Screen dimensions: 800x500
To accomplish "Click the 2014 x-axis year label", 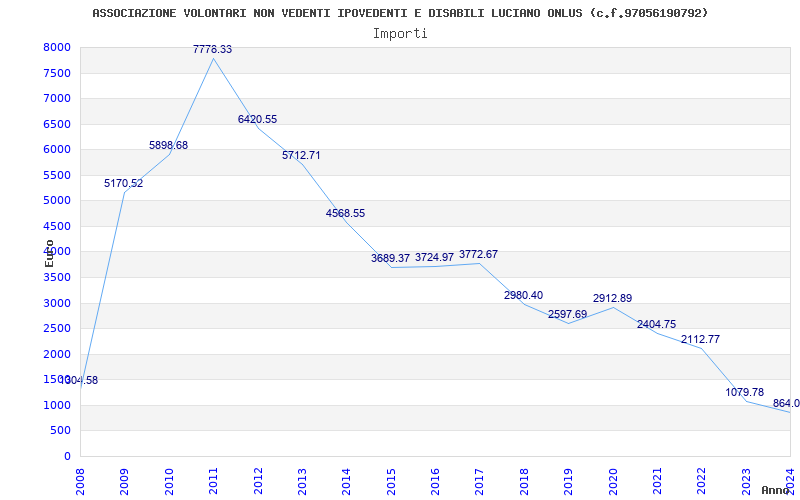I will [x=346, y=481].
